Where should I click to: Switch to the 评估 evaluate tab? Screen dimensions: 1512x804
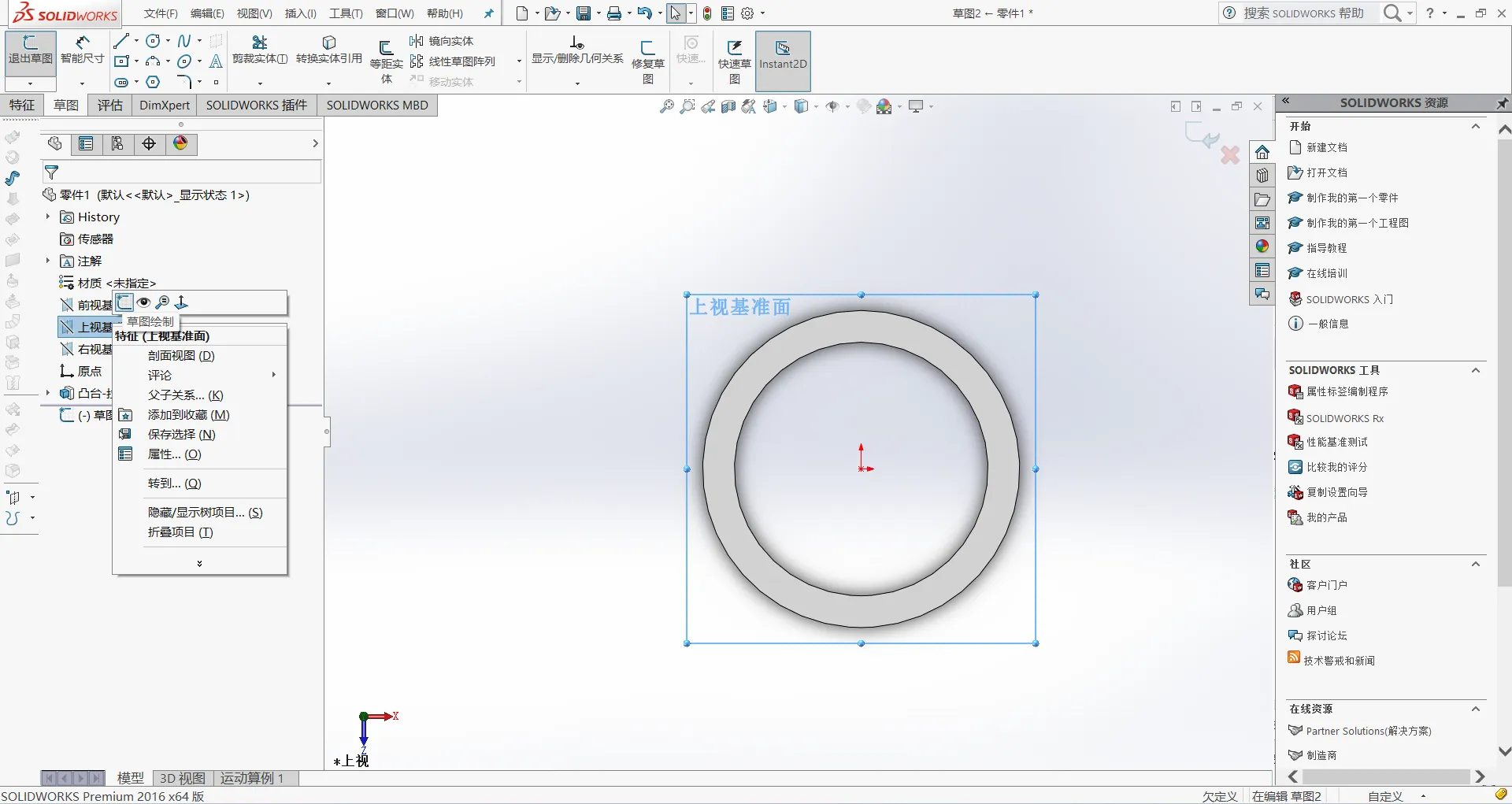(x=109, y=106)
